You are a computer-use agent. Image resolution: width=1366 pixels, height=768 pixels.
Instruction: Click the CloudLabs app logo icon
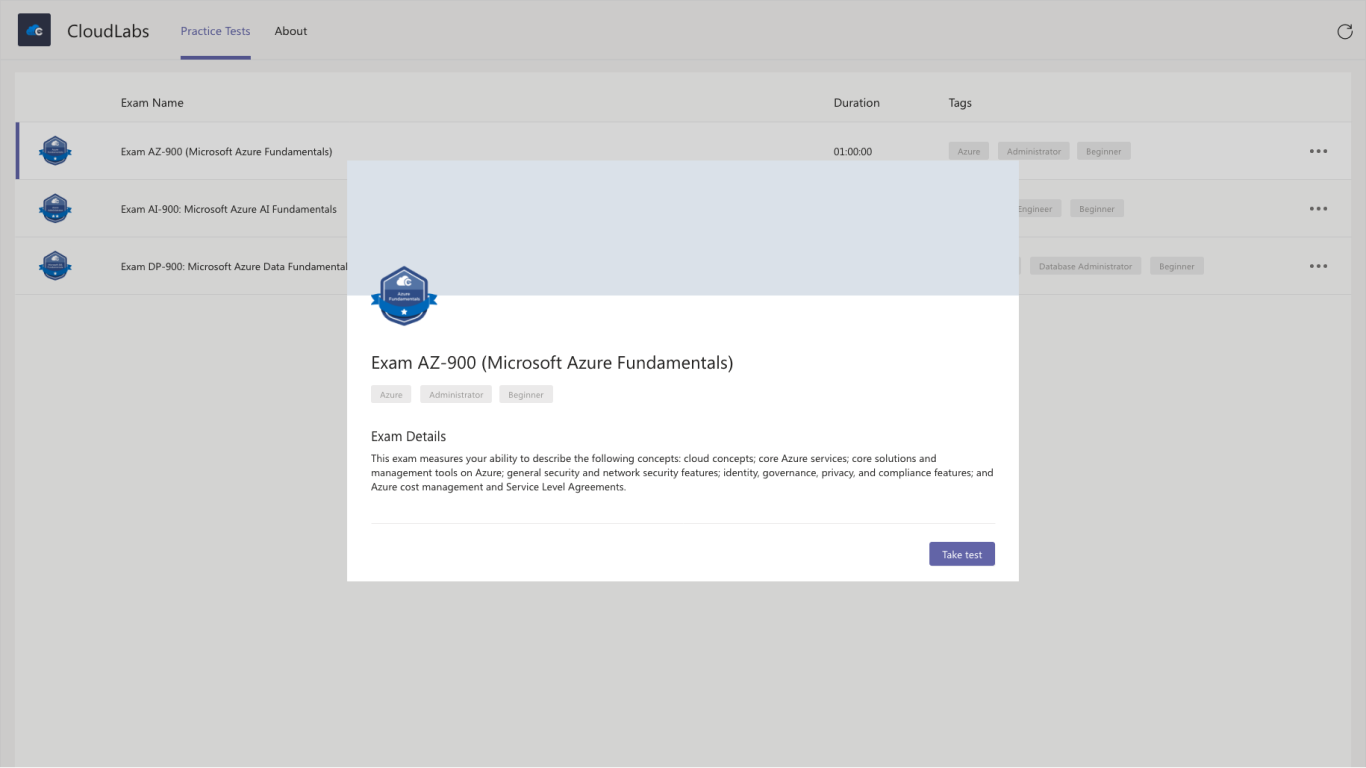[x=34, y=30]
